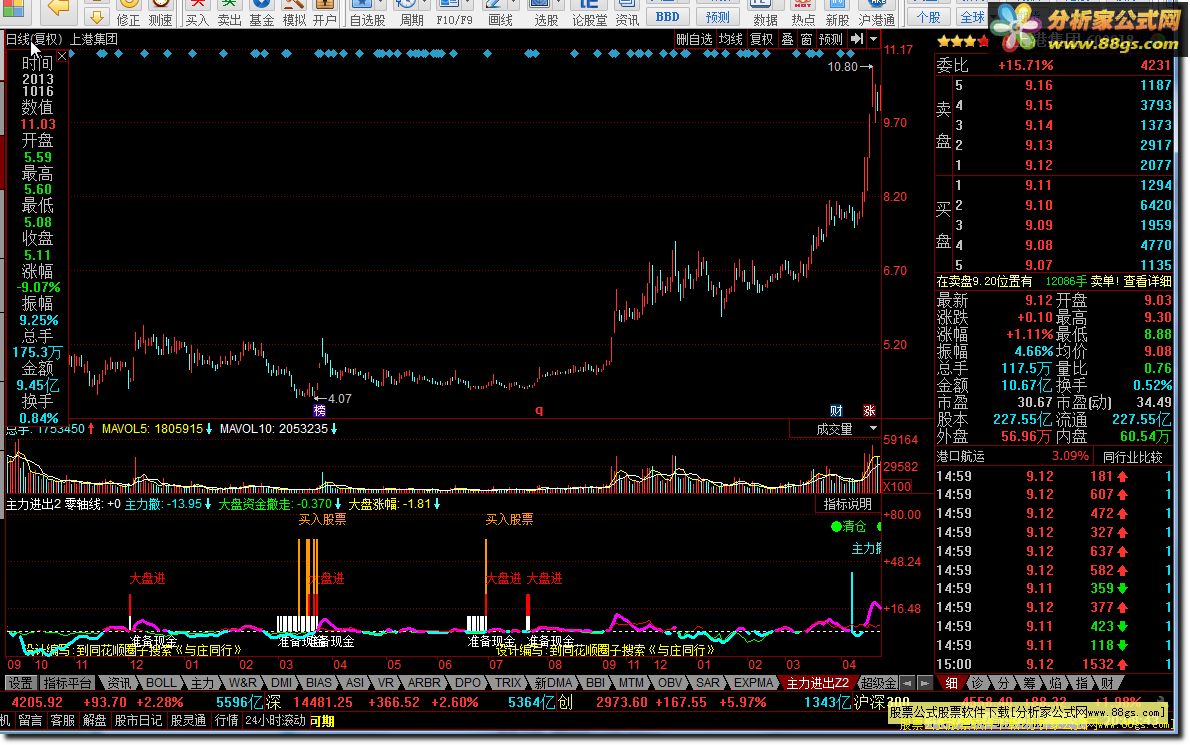Select the 主力进出Z2 indicator tab
The height and width of the screenshot is (745, 1190).
[x=817, y=684]
